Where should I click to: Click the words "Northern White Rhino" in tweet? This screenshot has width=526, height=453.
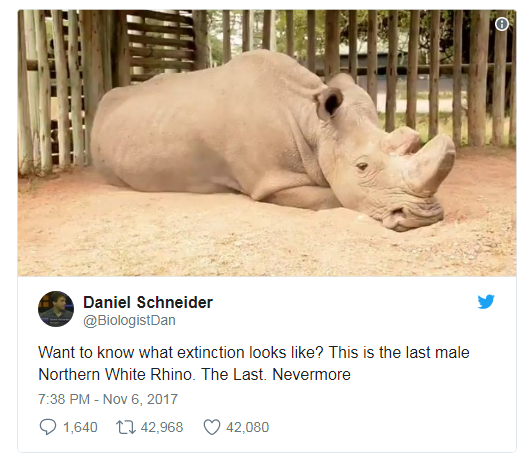tap(116, 374)
